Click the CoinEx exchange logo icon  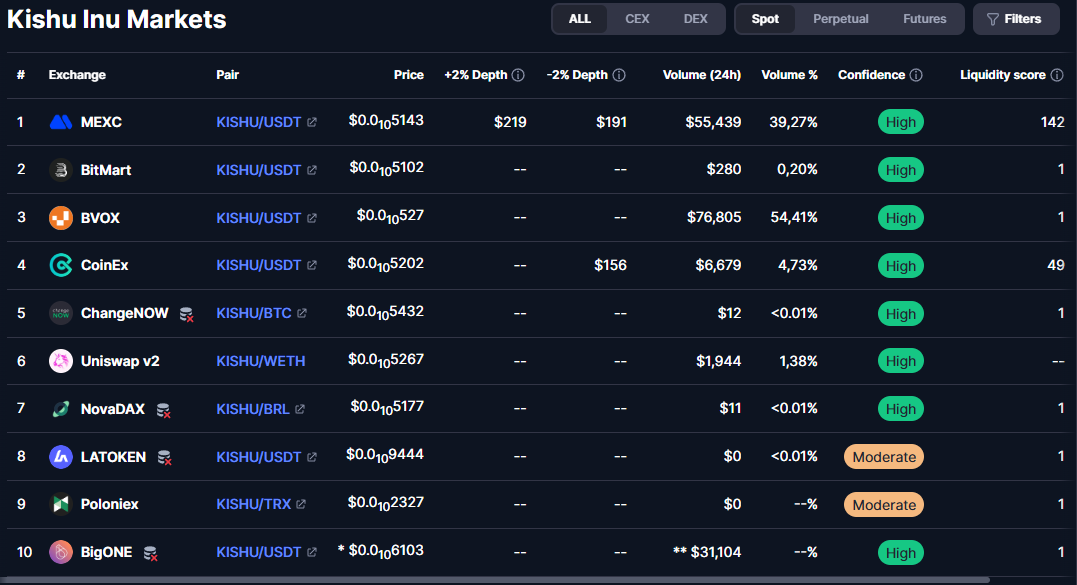point(61,265)
